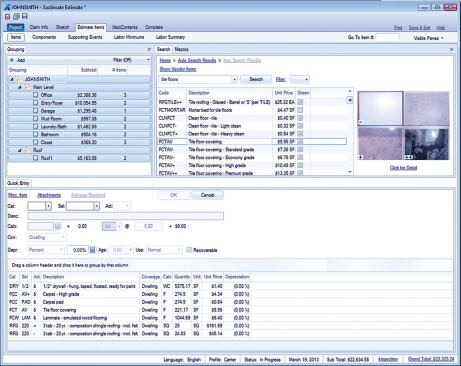This screenshot has width=461, height=366.
Task: Close the Search pane with its X
Action: (x=452, y=49)
